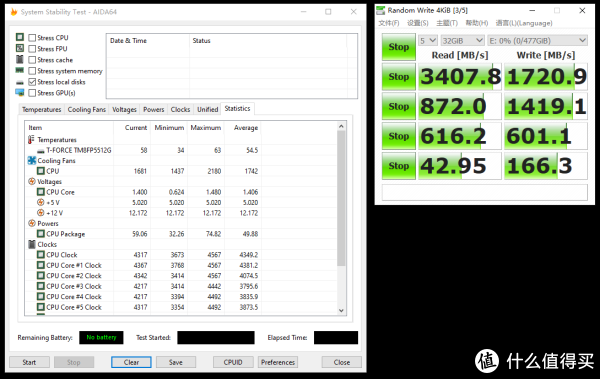Click the CPUID button
The image size is (600, 379).
point(233,362)
